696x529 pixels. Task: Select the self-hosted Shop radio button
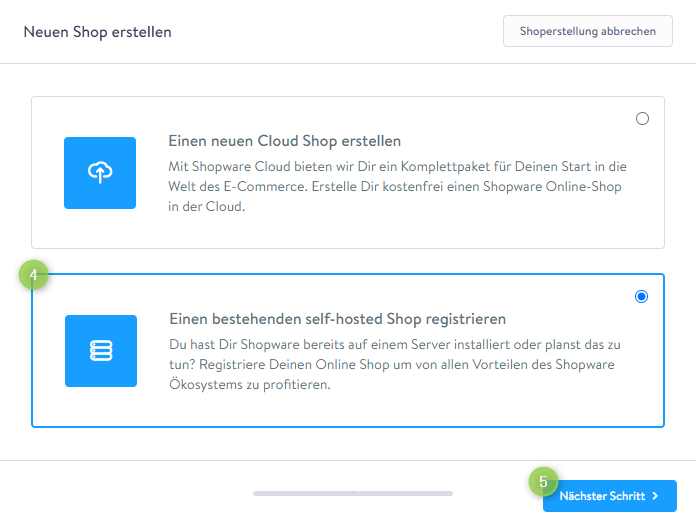click(641, 296)
